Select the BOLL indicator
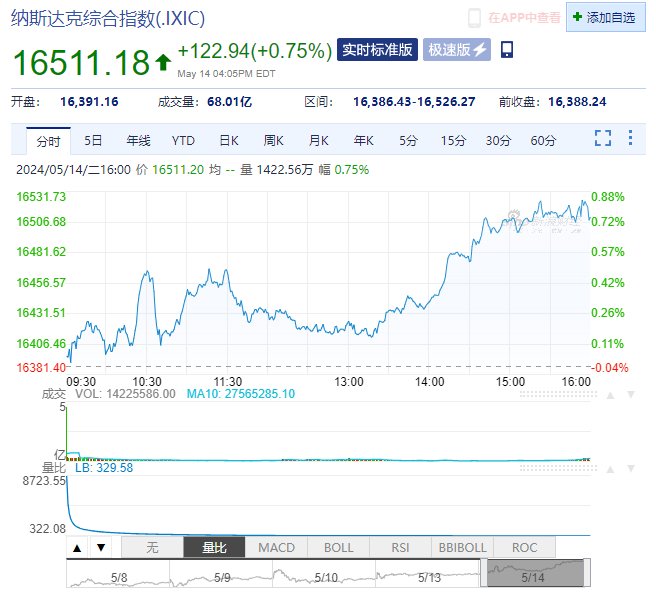 [338, 548]
